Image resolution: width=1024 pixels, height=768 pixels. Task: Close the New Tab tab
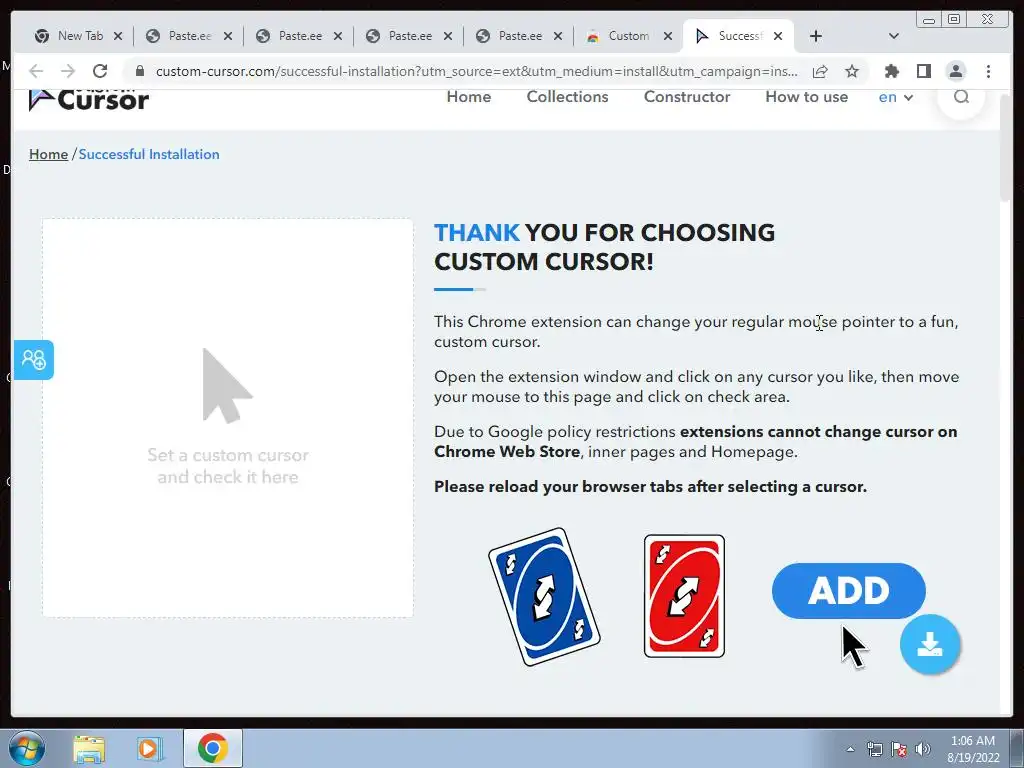pyautogui.click(x=118, y=36)
